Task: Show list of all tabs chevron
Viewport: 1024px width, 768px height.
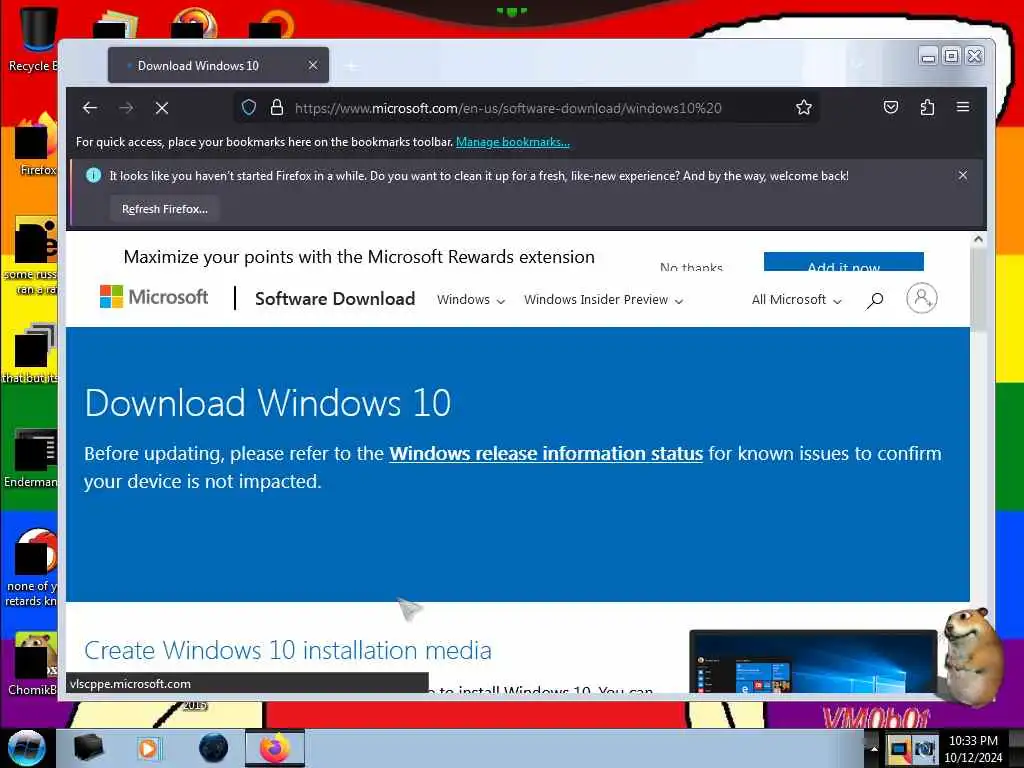Action: (857, 64)
